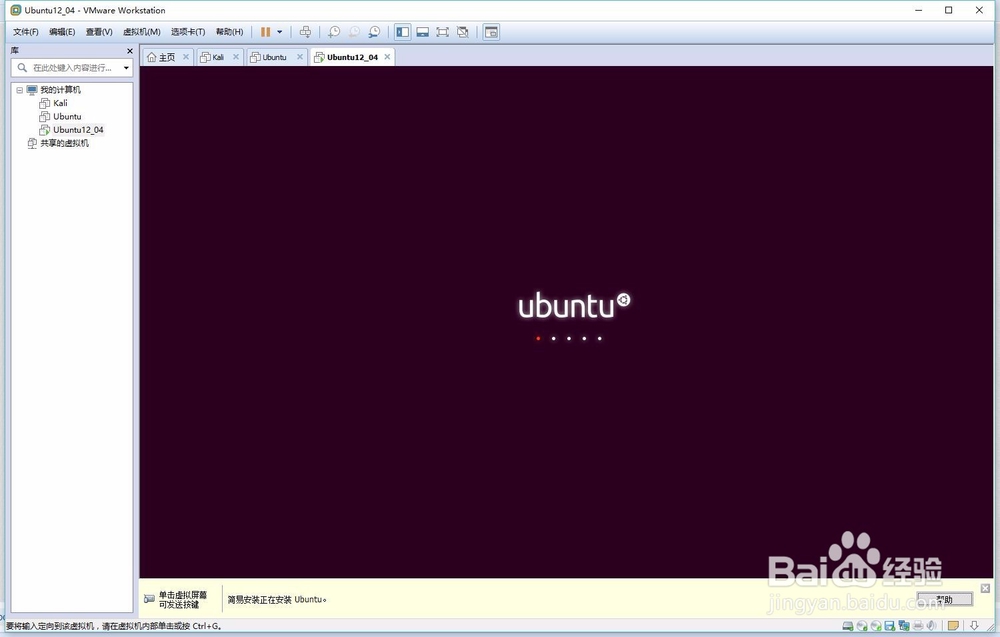
Task: Click the second CD/DVD status icon
Action: 876,626
